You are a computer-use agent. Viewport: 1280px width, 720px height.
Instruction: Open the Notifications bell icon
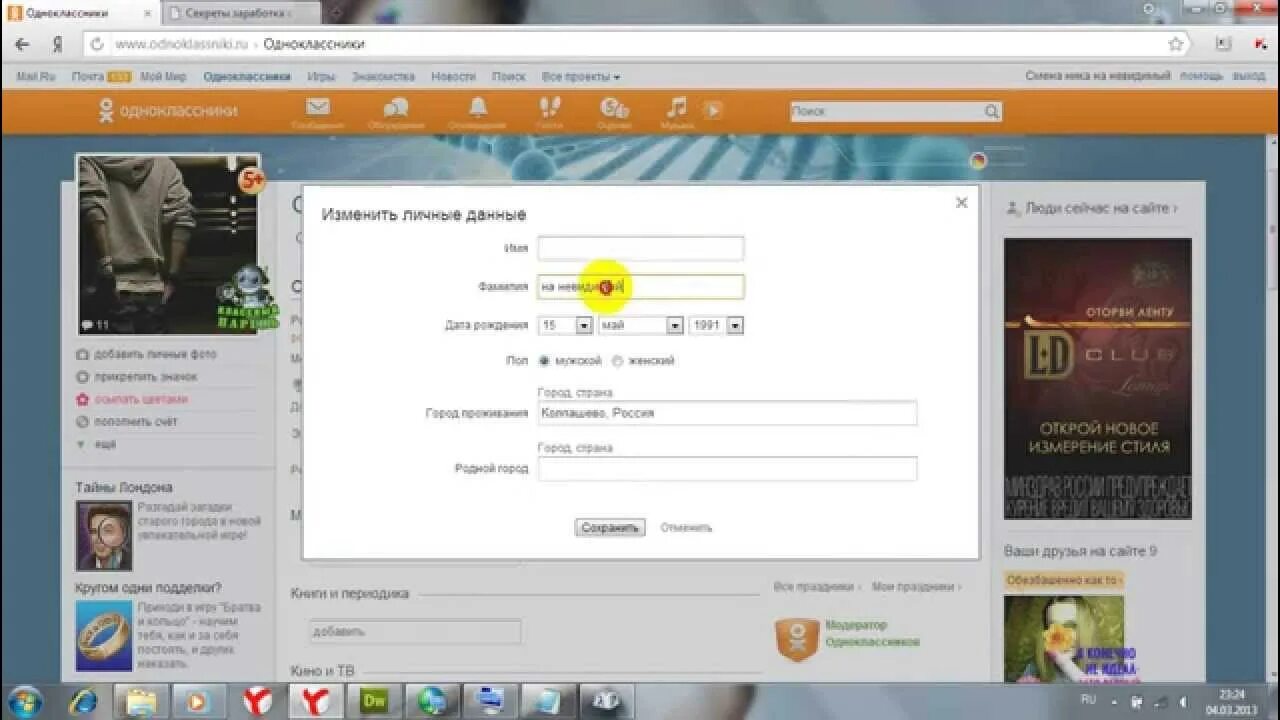tap(477, 108)
